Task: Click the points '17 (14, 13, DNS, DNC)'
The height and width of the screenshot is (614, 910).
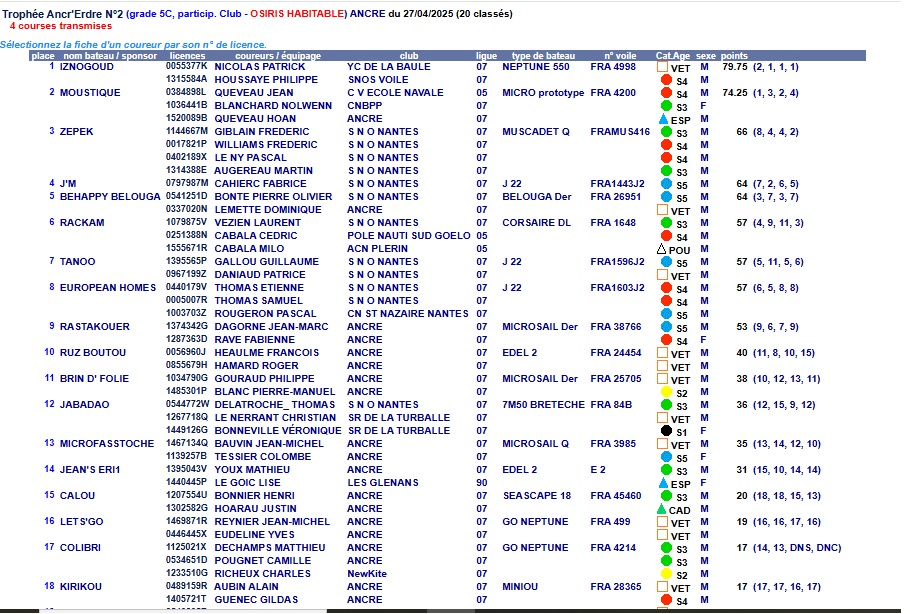Action: [x=789, y=547]
